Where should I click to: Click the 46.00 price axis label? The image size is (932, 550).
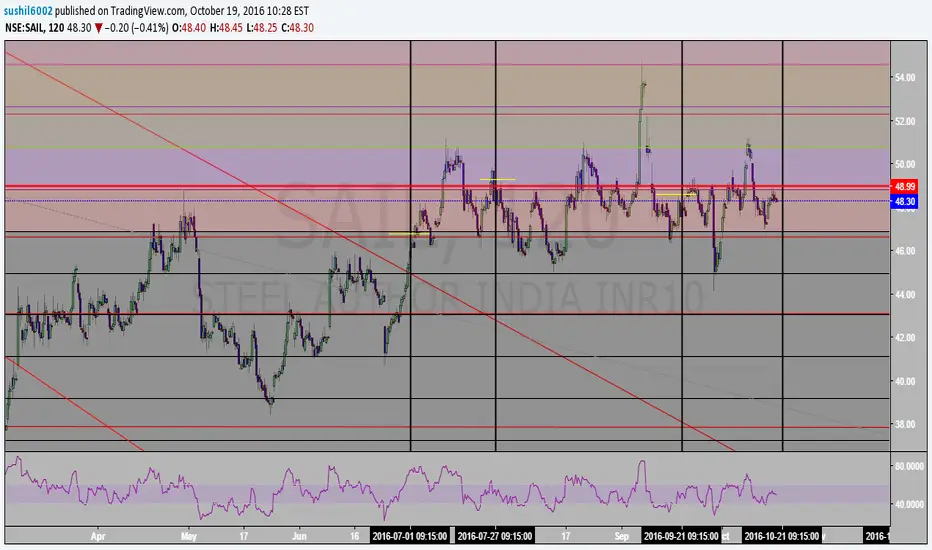point(905,251)
